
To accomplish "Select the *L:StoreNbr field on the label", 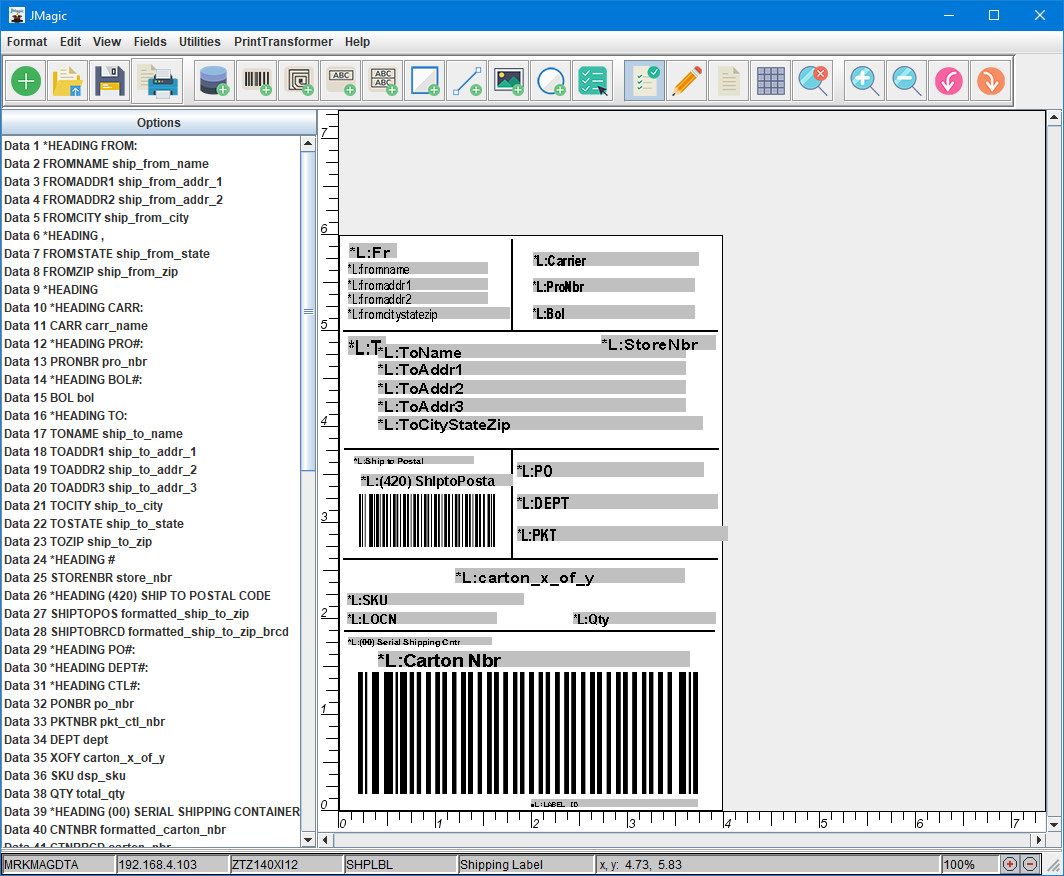I will tap(658, 344).
